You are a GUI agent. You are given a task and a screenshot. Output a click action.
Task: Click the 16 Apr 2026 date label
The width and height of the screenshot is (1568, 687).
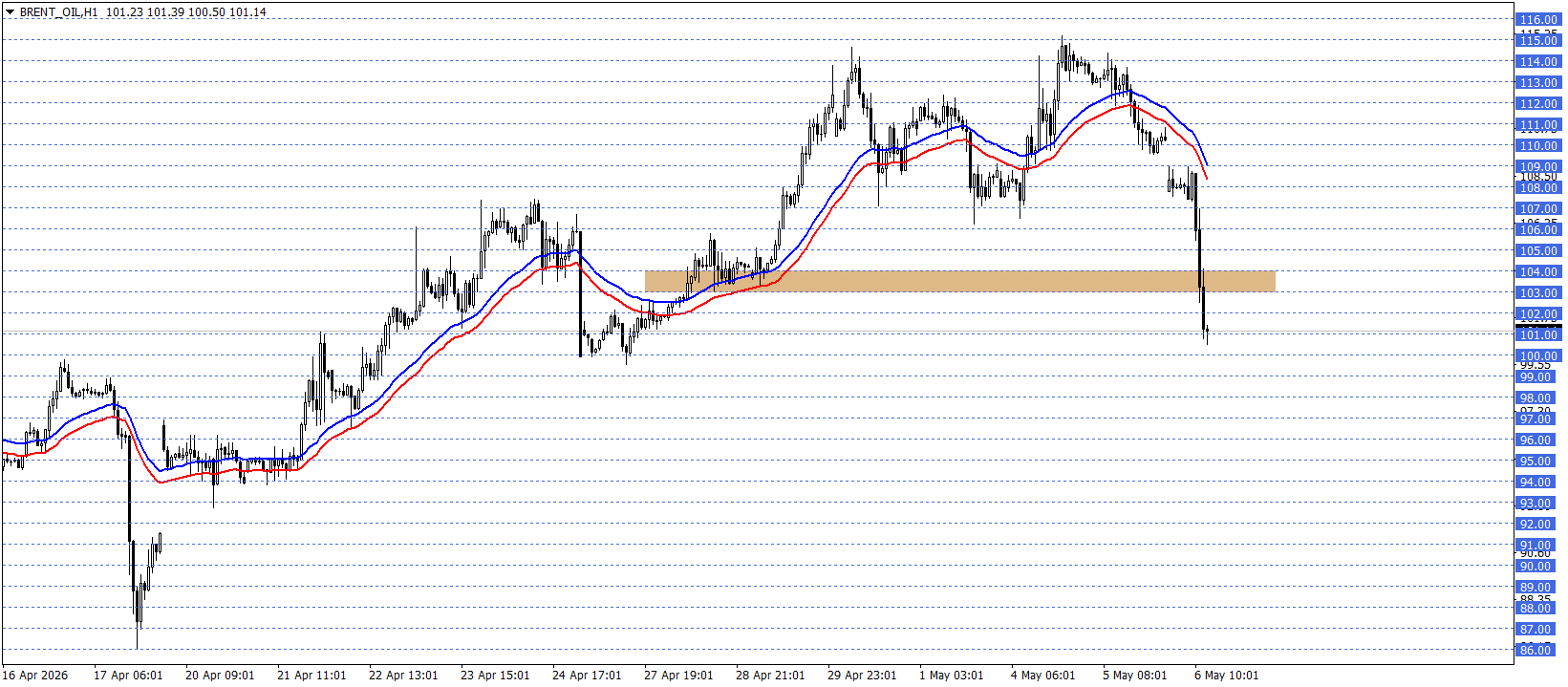[36, 675]
